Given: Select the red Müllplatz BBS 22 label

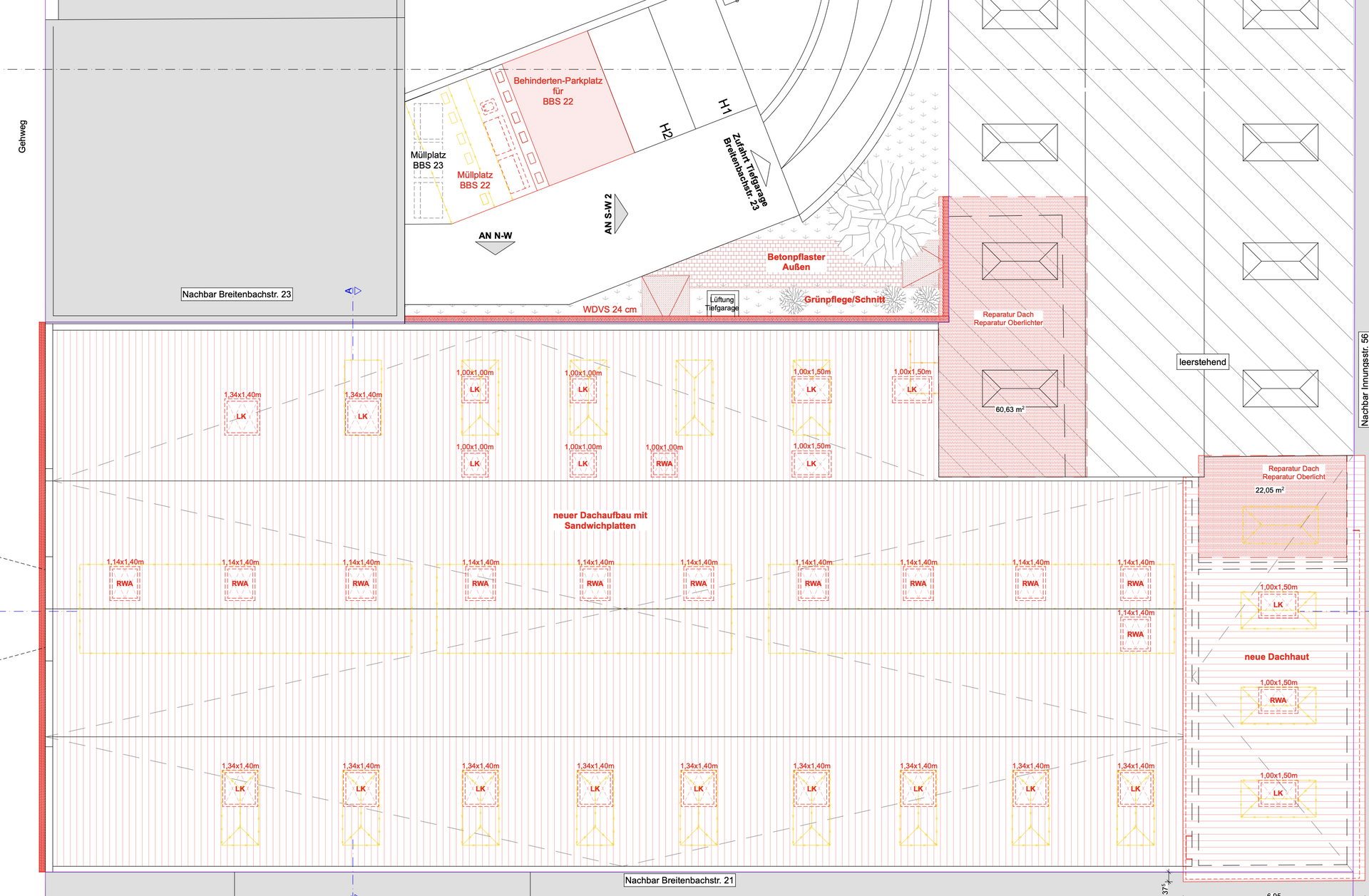Looking at the screenshot, I should [x=475, y=180].
